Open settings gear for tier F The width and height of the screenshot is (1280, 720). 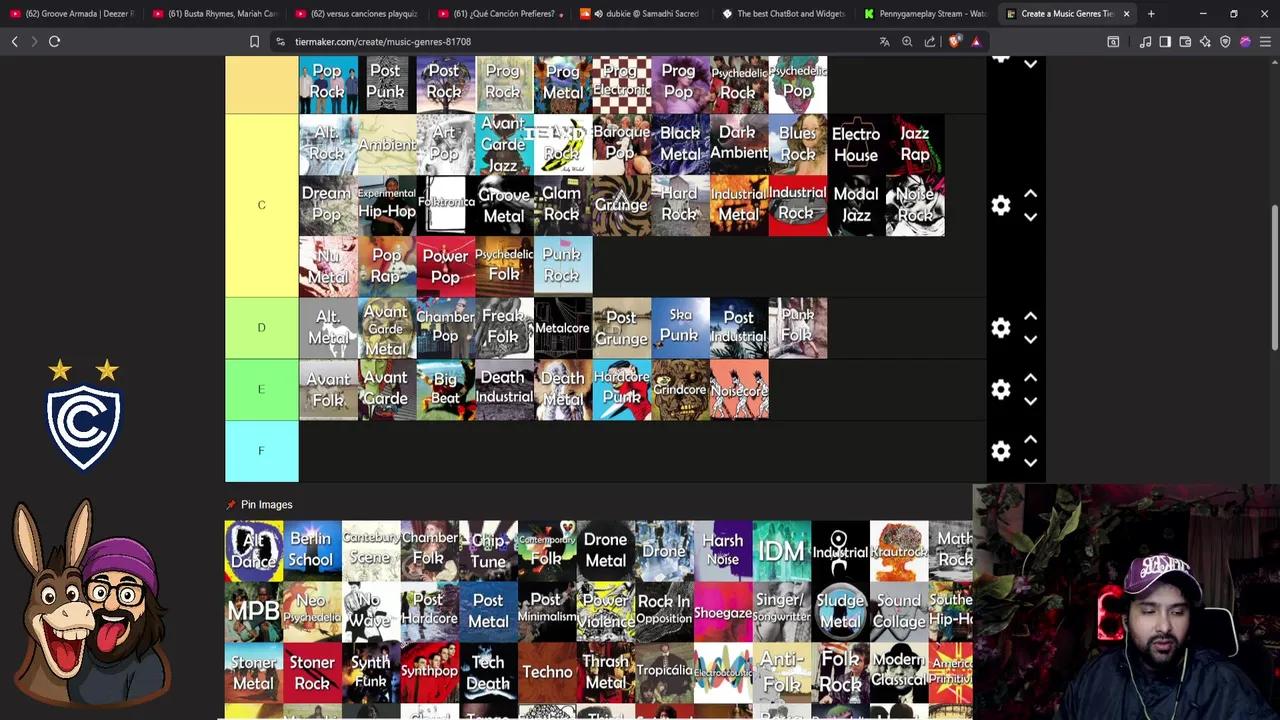coord(1001,451)
